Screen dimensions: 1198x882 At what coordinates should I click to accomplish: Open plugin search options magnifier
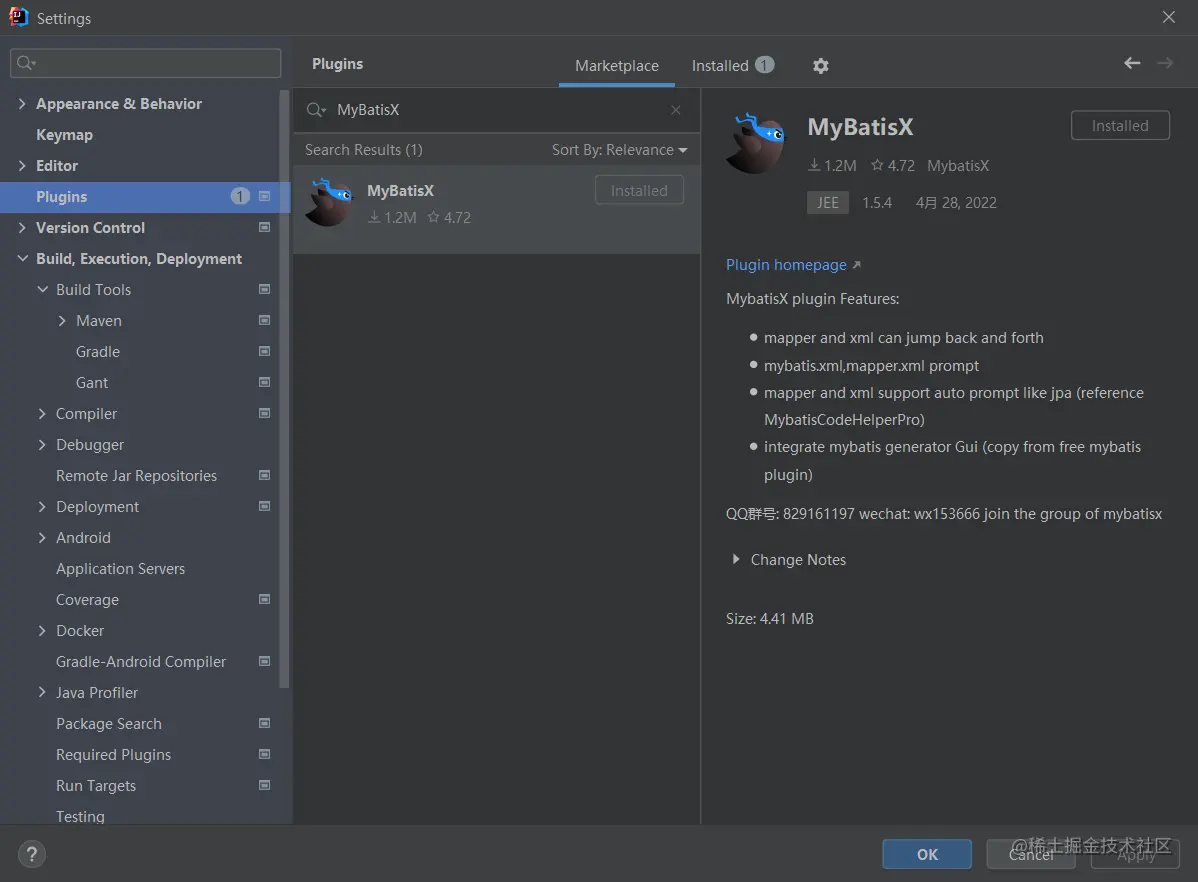point(316,110)
